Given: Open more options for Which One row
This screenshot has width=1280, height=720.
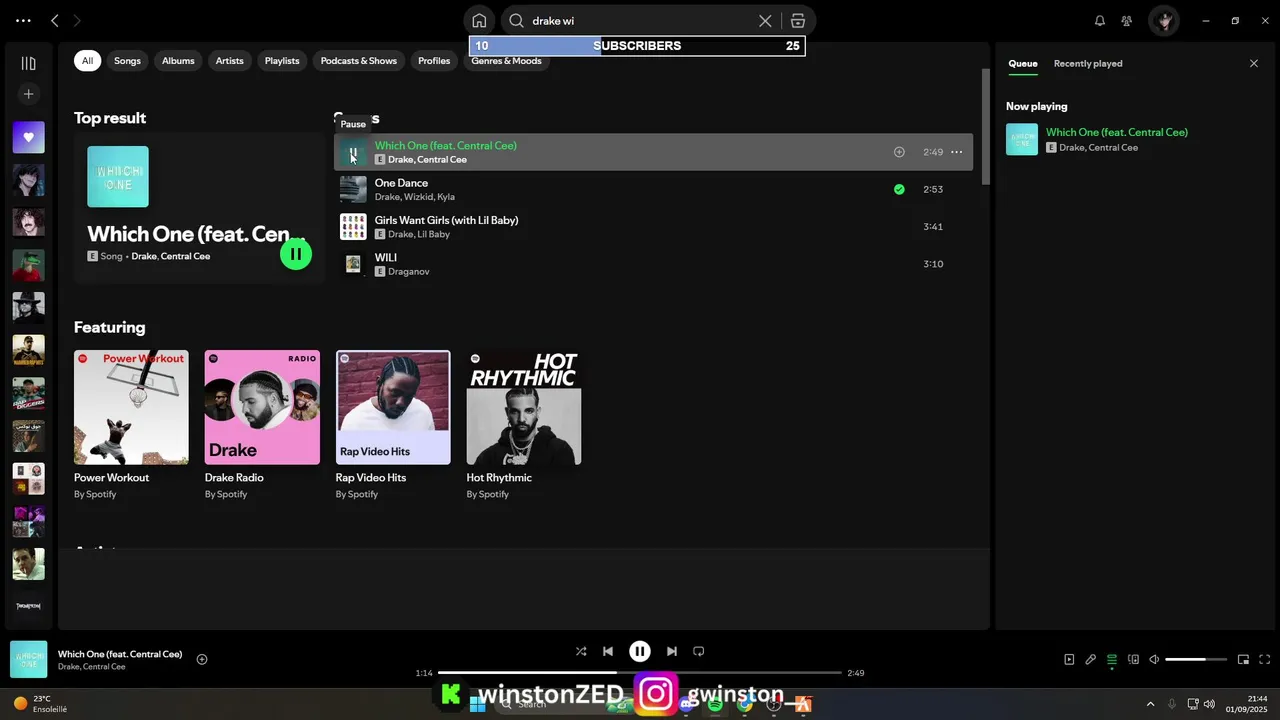Looking at the screenshot, I should coord(956,152).
